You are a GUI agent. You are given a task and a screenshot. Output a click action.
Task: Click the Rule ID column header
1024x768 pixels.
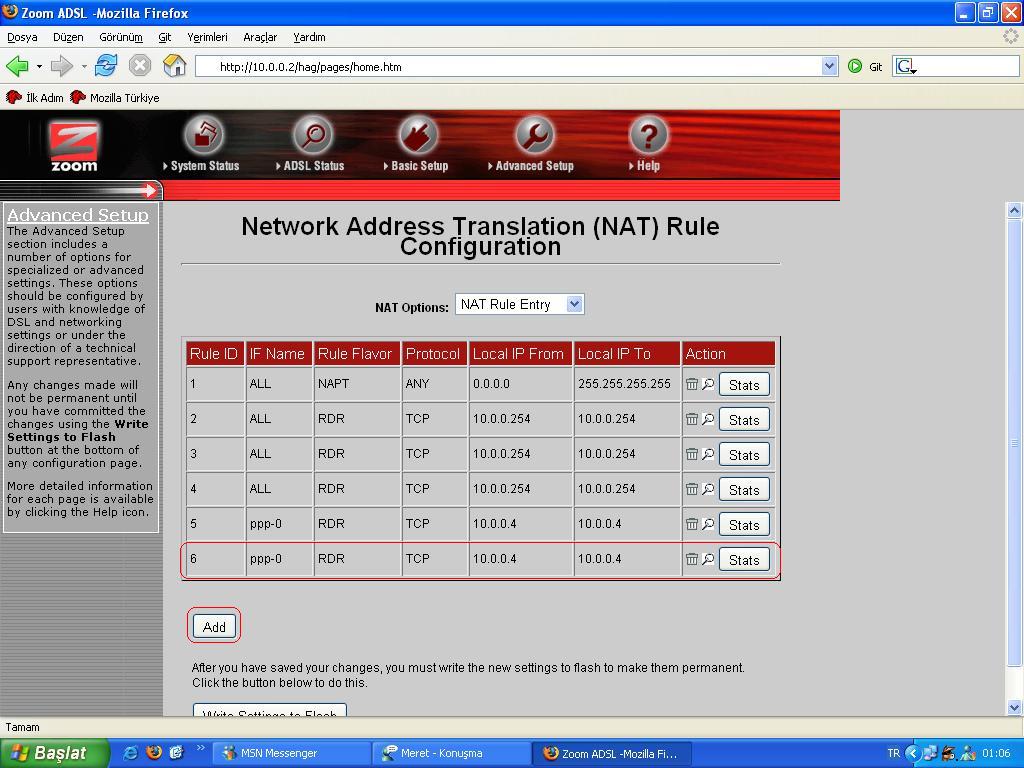(214, 353)
